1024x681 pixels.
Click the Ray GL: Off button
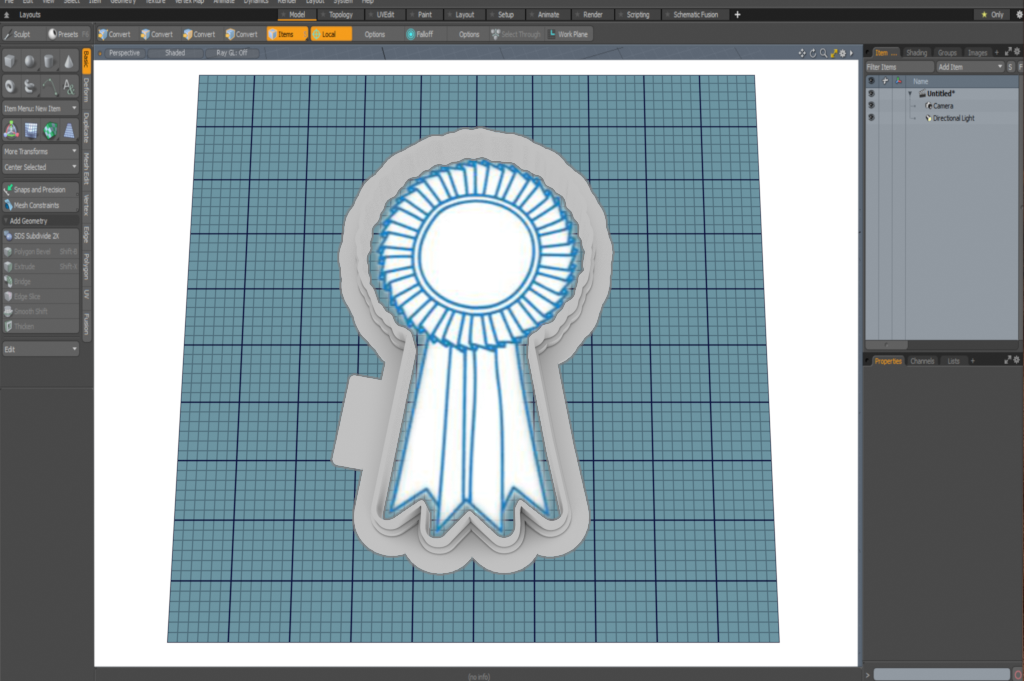click(x=232, y=53)
